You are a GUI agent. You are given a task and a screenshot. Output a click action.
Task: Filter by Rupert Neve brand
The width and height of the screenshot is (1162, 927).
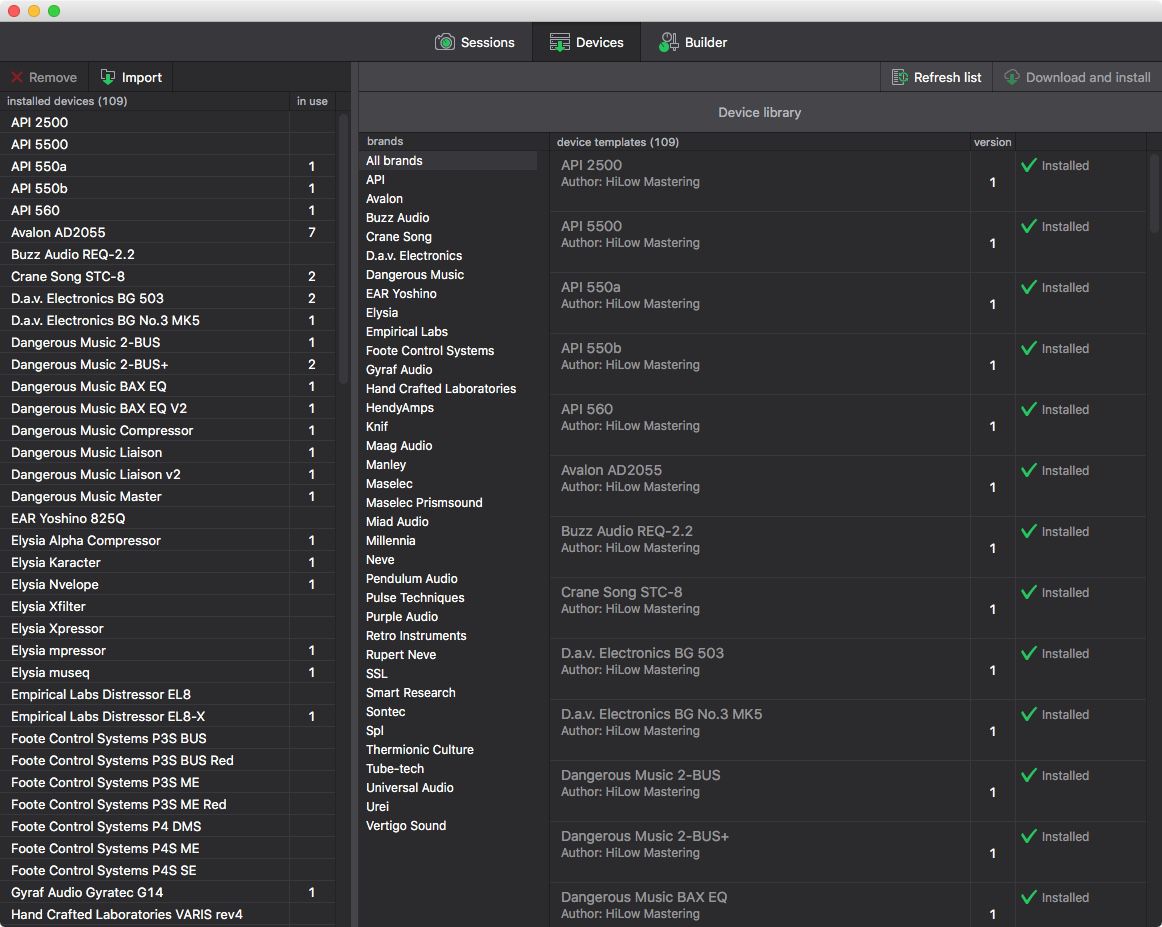(x=448, y=654)
